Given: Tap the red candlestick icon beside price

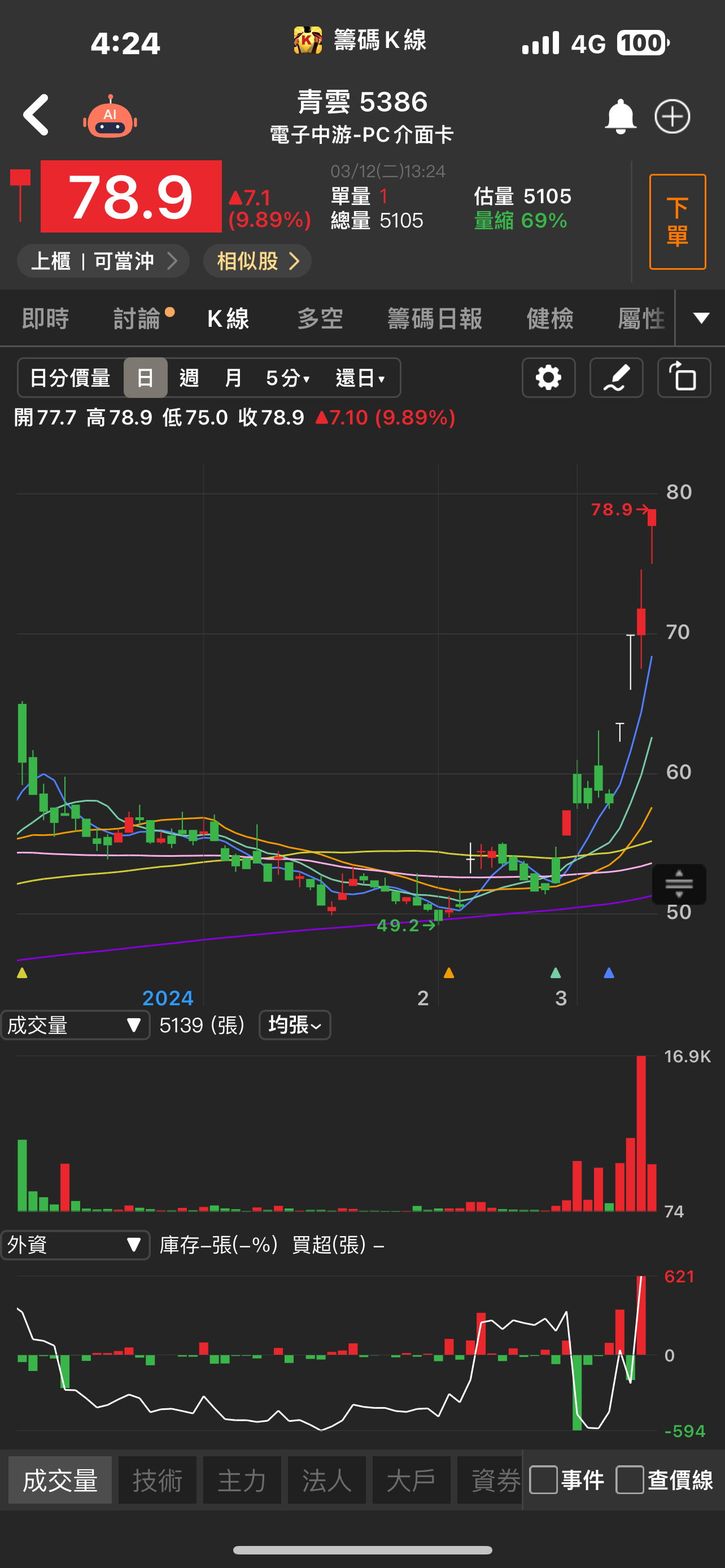Looking at the screenshot, I should 20,195.
